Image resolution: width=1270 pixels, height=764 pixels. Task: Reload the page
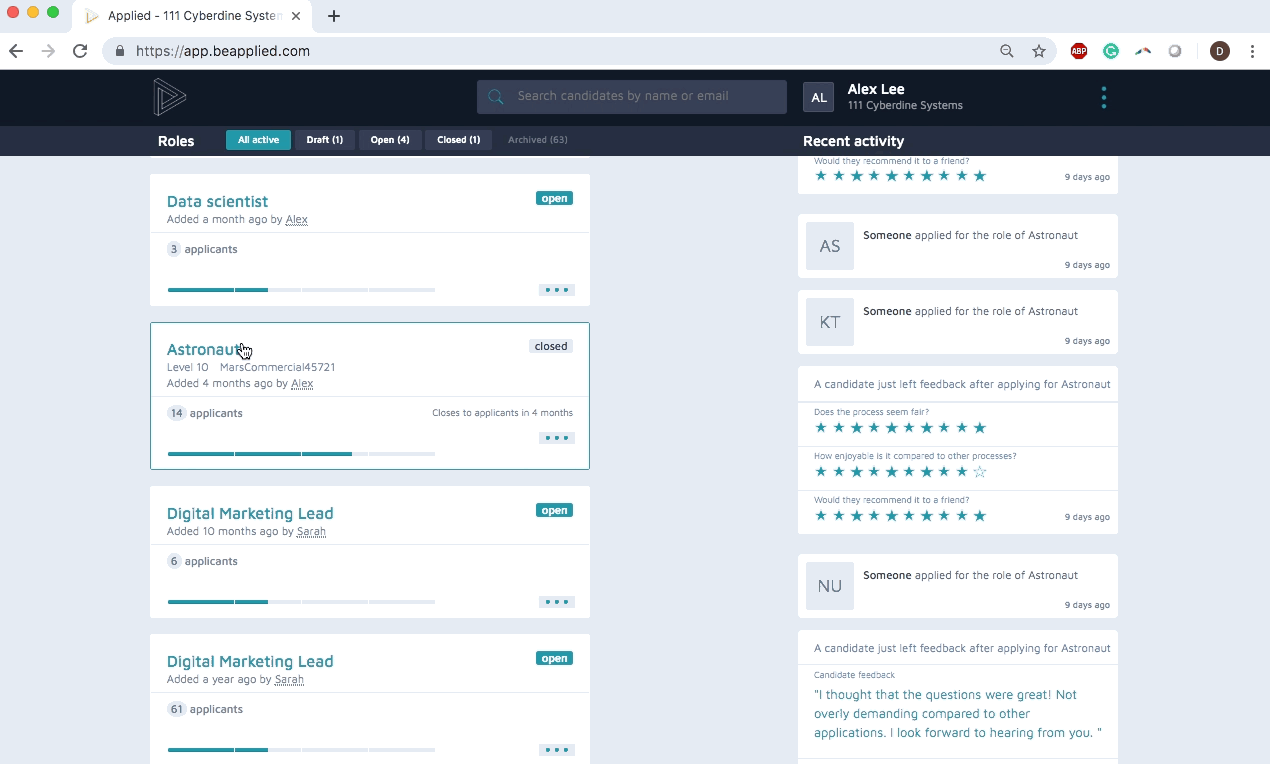point(80,51)
